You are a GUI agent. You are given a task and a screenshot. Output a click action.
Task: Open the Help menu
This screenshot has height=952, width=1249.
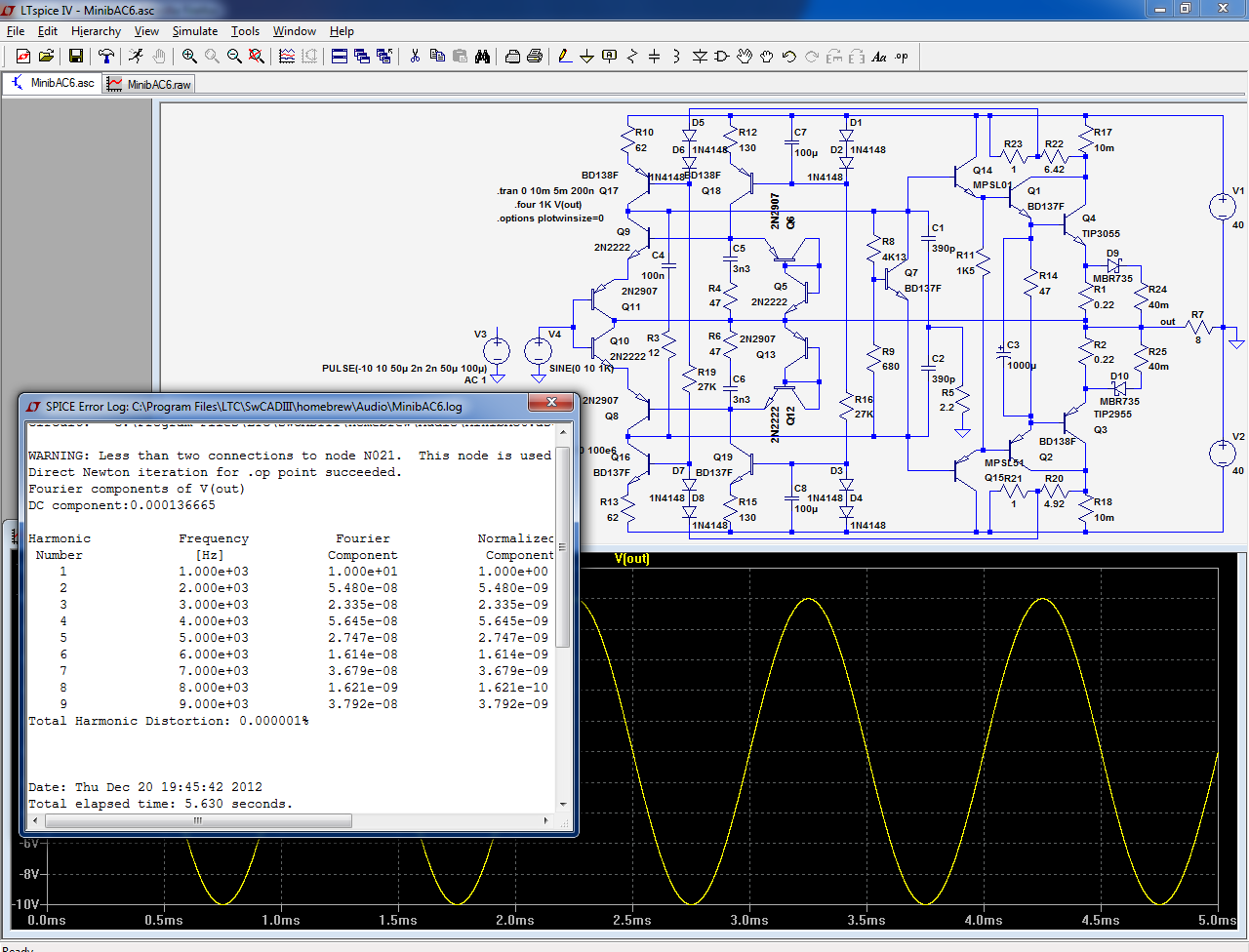(342, 31)
